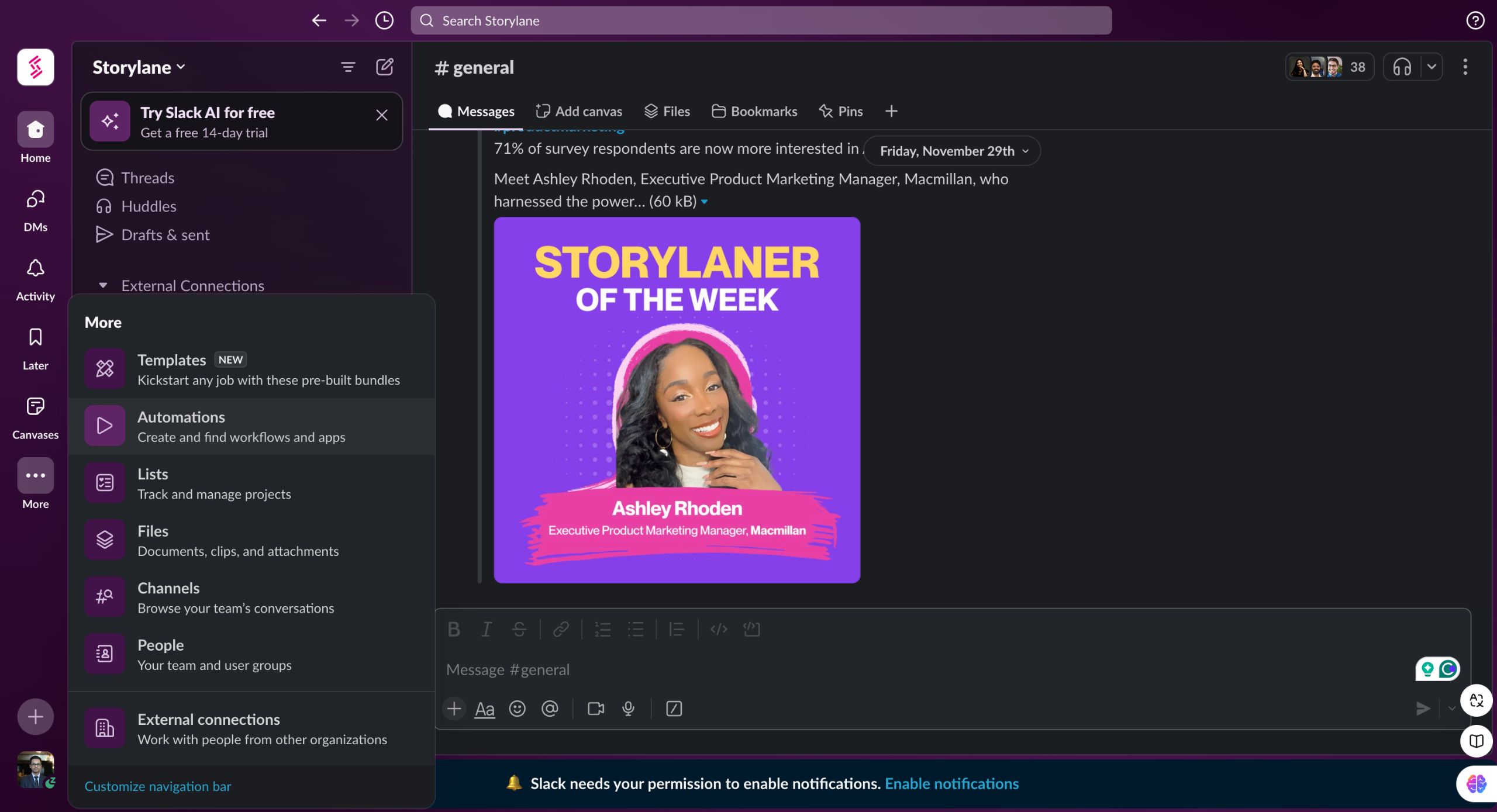
Task: Click the mention @ icon
Action: (550, 709)
